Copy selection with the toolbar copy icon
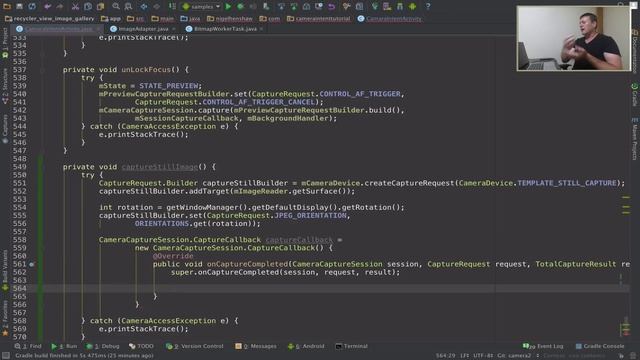The image size is (640, 360). point(88,7)
